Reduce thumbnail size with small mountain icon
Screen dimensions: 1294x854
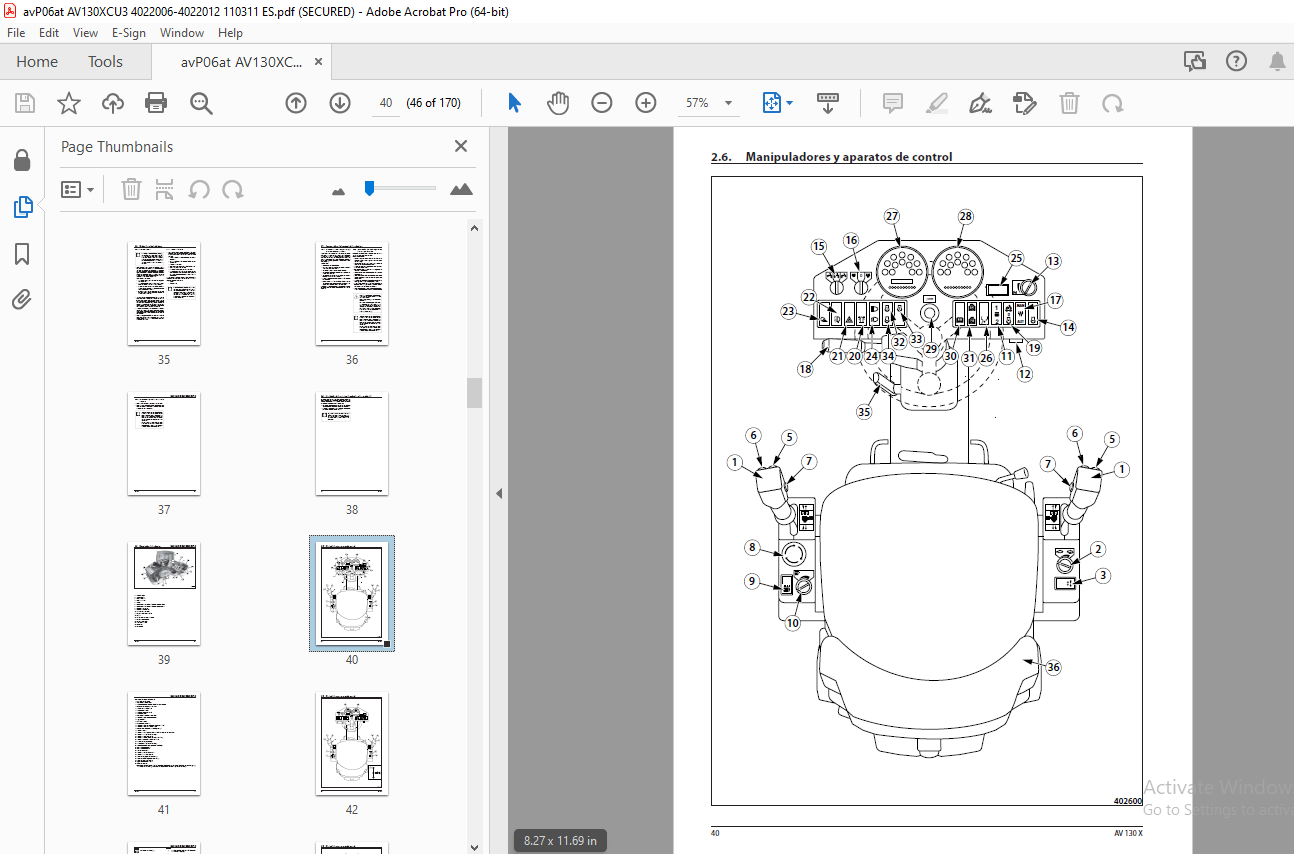(338, 190)
